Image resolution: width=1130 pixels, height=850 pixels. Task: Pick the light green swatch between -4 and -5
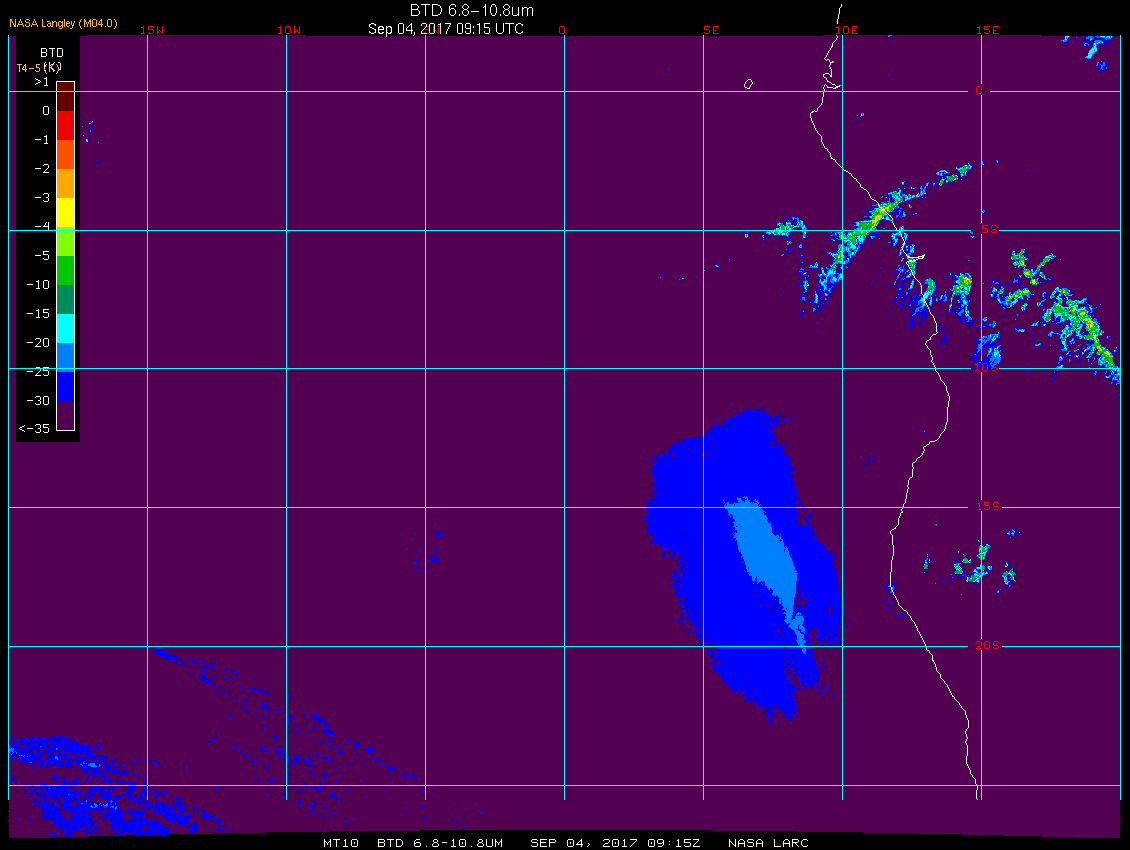(66, 241)
